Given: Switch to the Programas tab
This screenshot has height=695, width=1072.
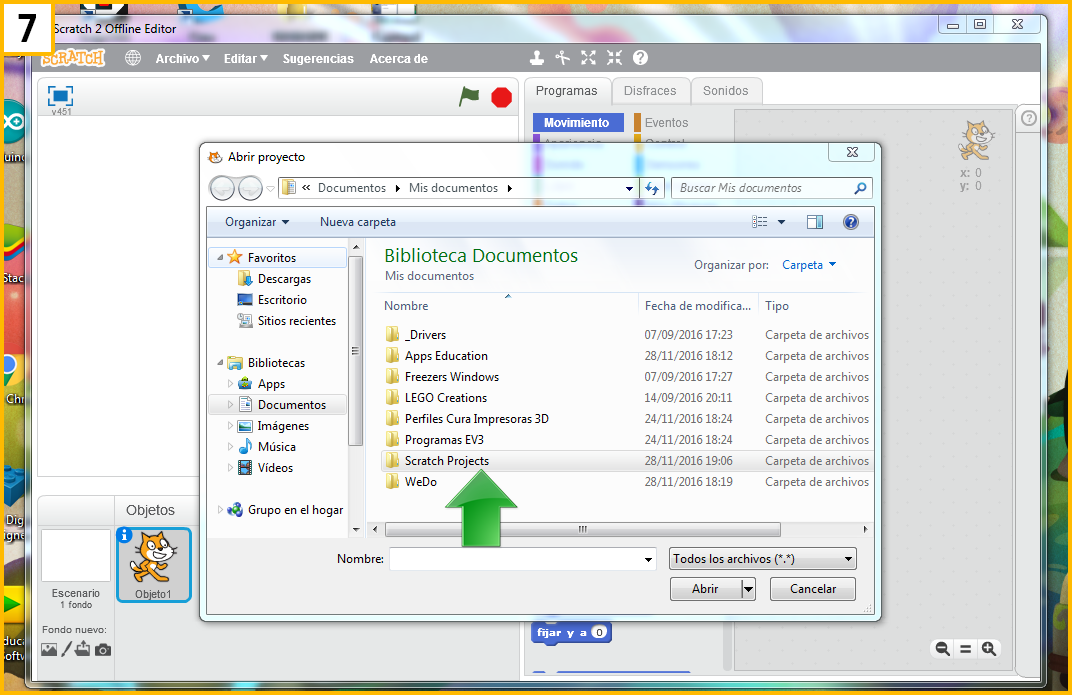Looking at the screenshot, I should [566, 91].
